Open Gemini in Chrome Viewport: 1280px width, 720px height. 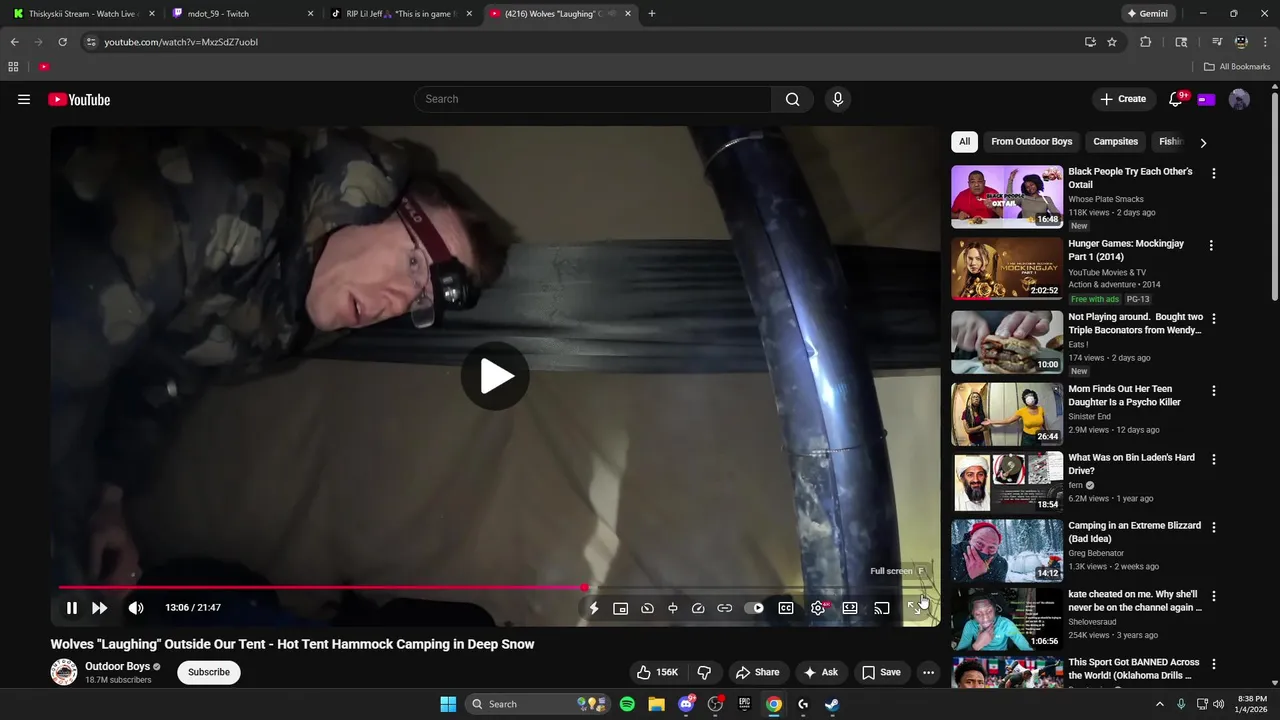(1147, 14)
